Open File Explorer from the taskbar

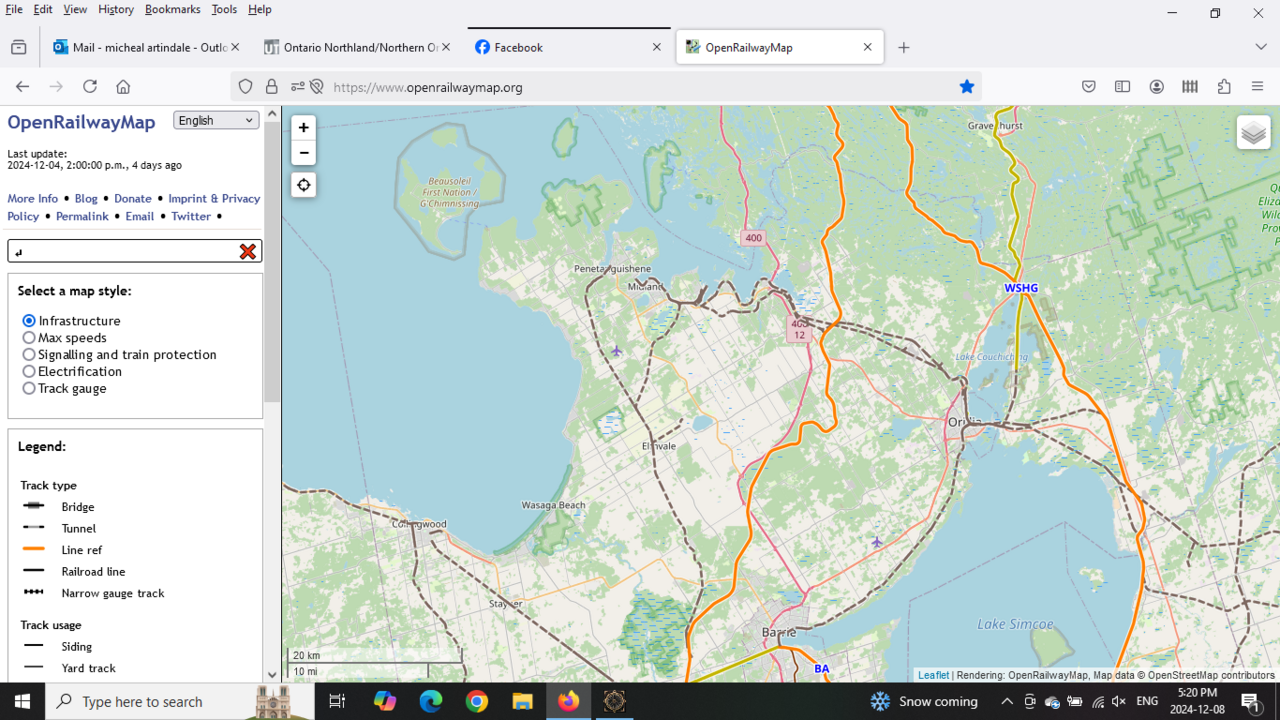point(523,702)
